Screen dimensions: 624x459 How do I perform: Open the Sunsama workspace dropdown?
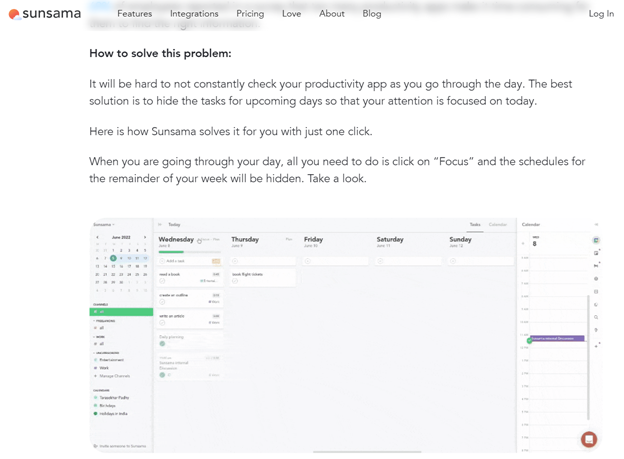point(104,225)
